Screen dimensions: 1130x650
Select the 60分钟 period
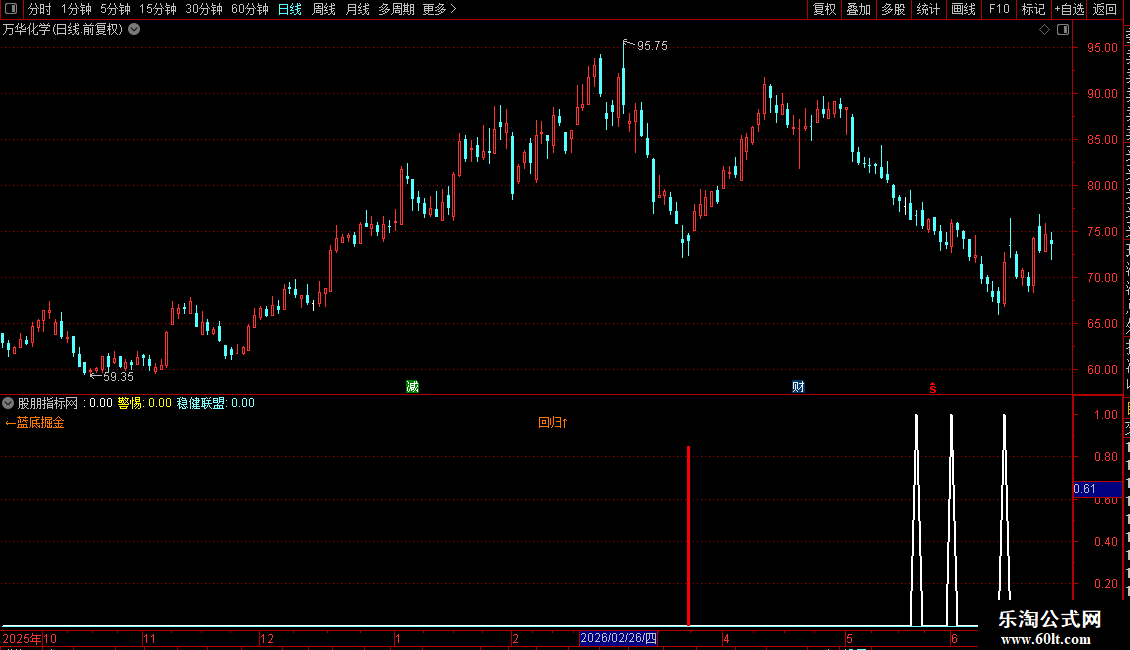[x=250, y=9]
